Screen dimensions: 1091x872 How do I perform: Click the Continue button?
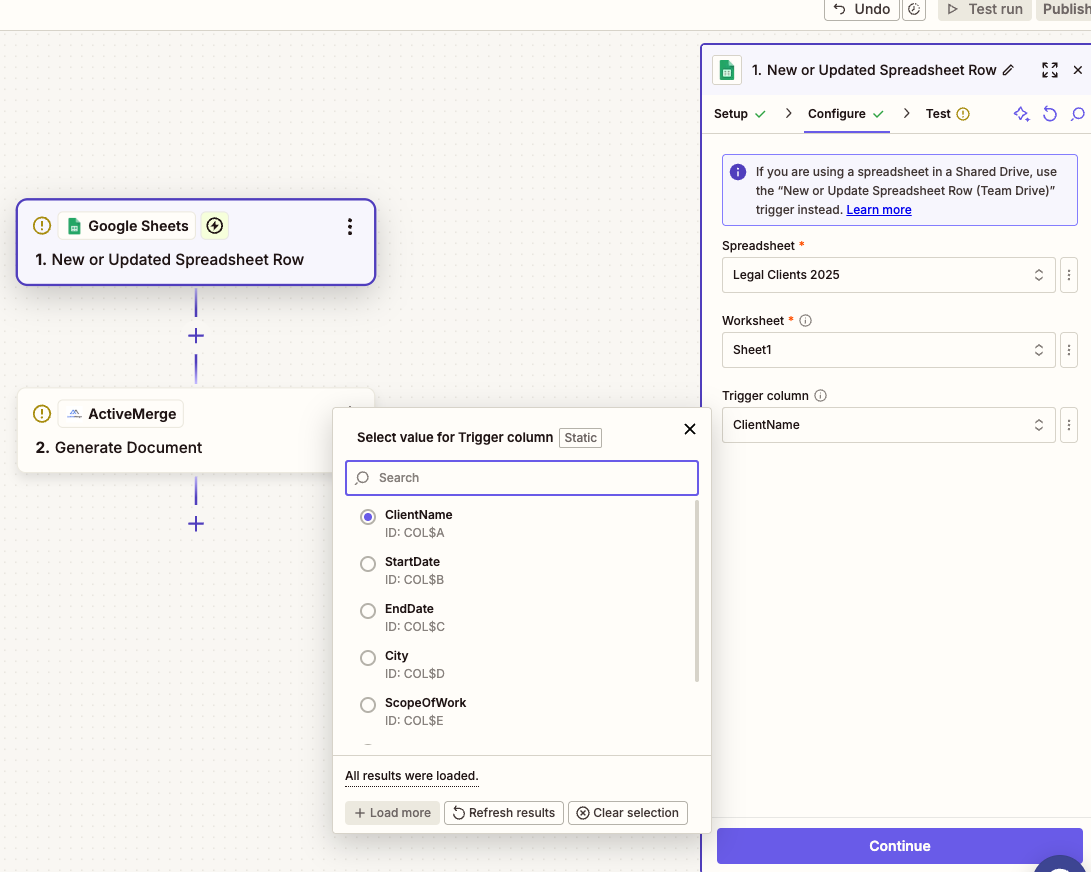pyautogui.click(x=899, y=846)
